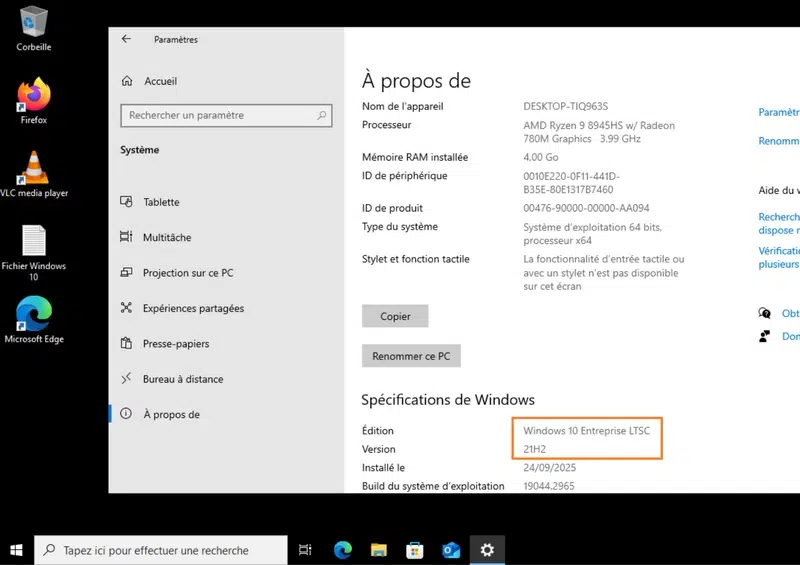This screenshot has width=800, height=565.
Task: Click the Système section heading
Action: 140,150
